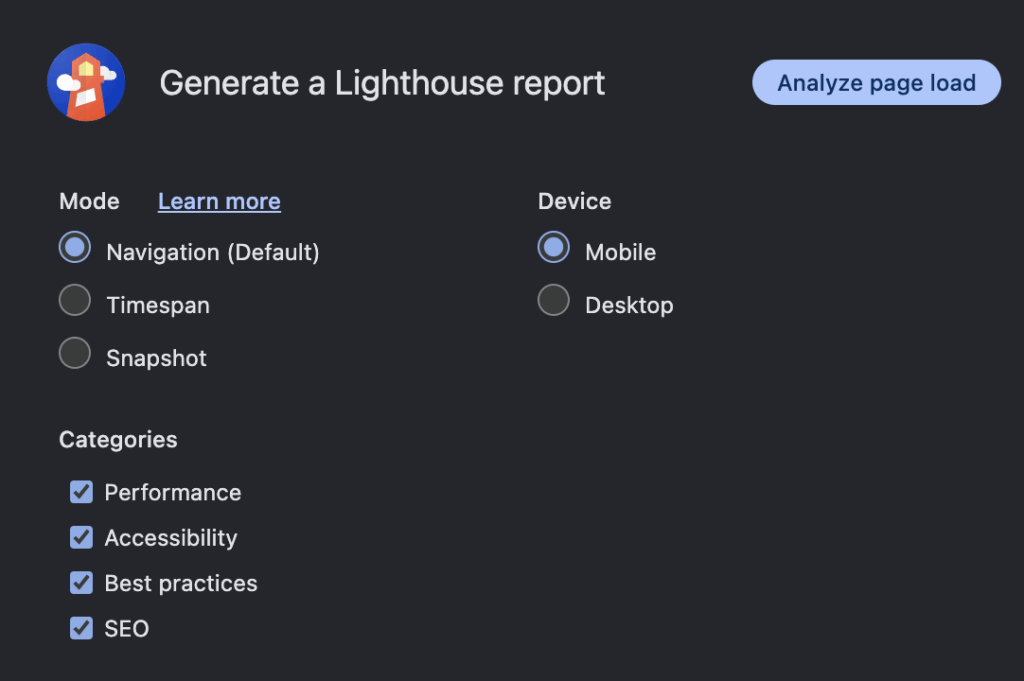This screenshot has width=1024, height=681.
Task: Click the Device section label
Action: 574,201
